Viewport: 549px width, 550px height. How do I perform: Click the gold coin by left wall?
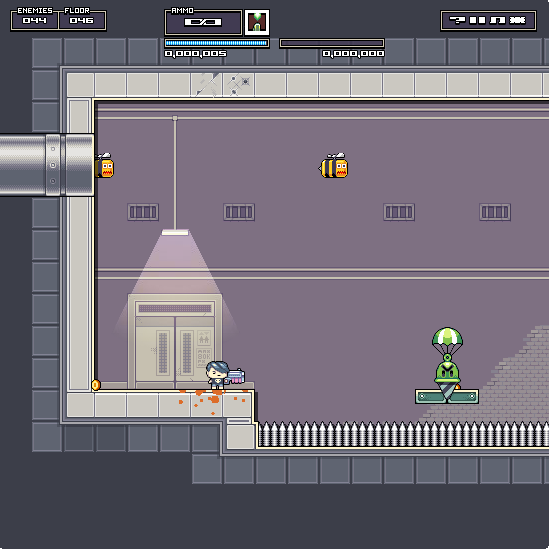tap(96, 385)
